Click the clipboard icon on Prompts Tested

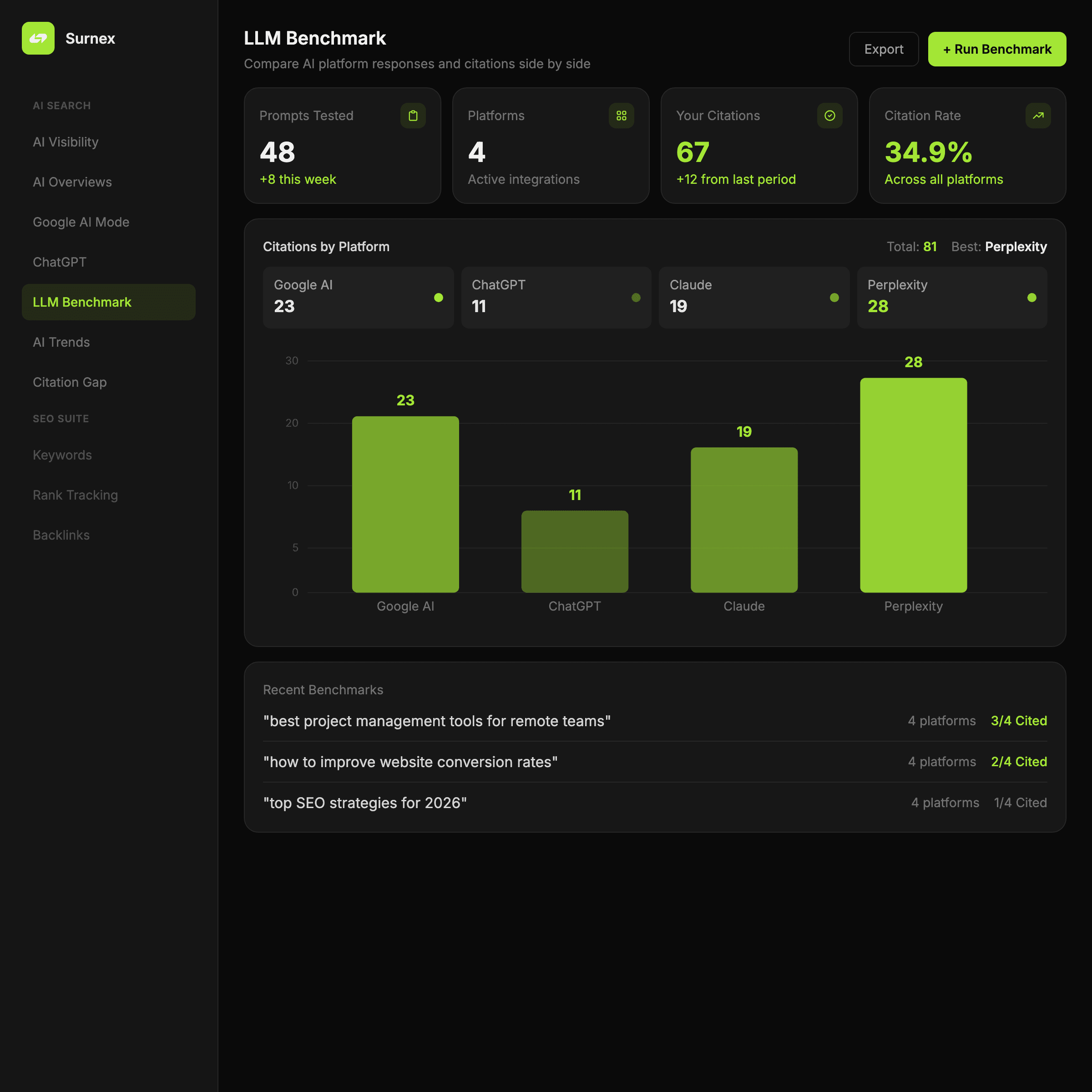tap(413, 115)
